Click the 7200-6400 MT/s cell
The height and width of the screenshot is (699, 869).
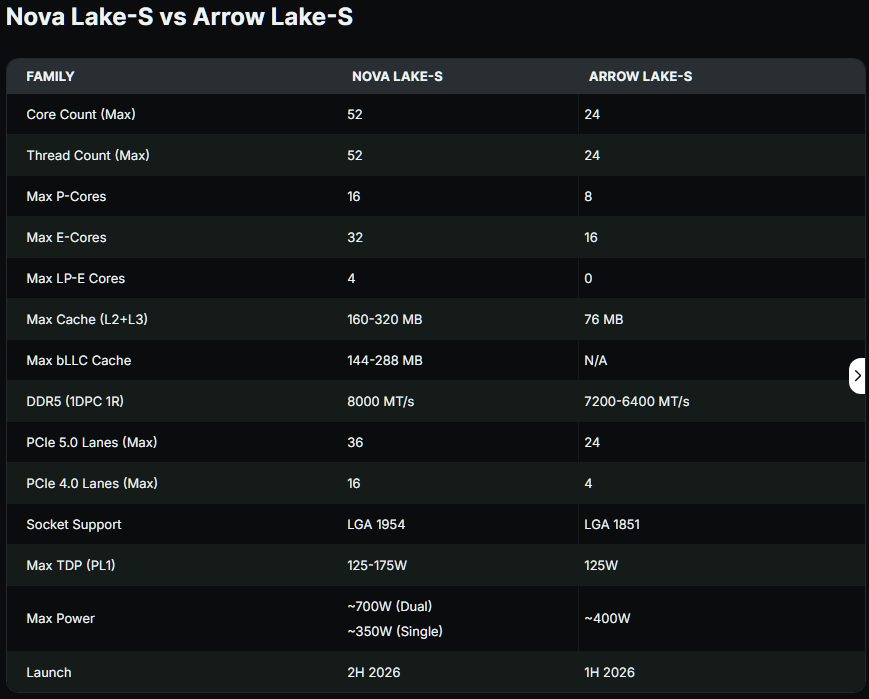[x=637, y=401]
